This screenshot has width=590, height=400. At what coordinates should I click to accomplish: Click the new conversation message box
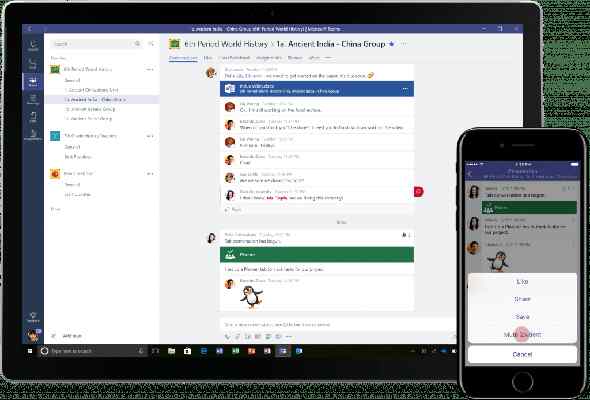click(x=337, y=324)
